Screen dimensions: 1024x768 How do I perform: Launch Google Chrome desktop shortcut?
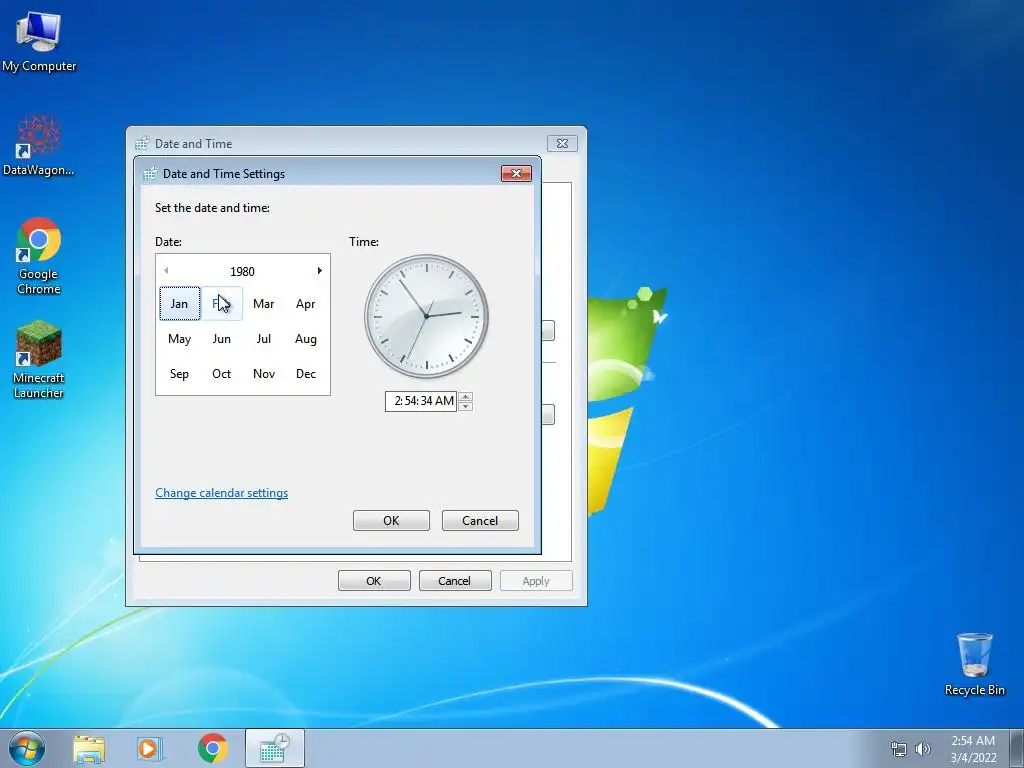(x=39, y=256)
